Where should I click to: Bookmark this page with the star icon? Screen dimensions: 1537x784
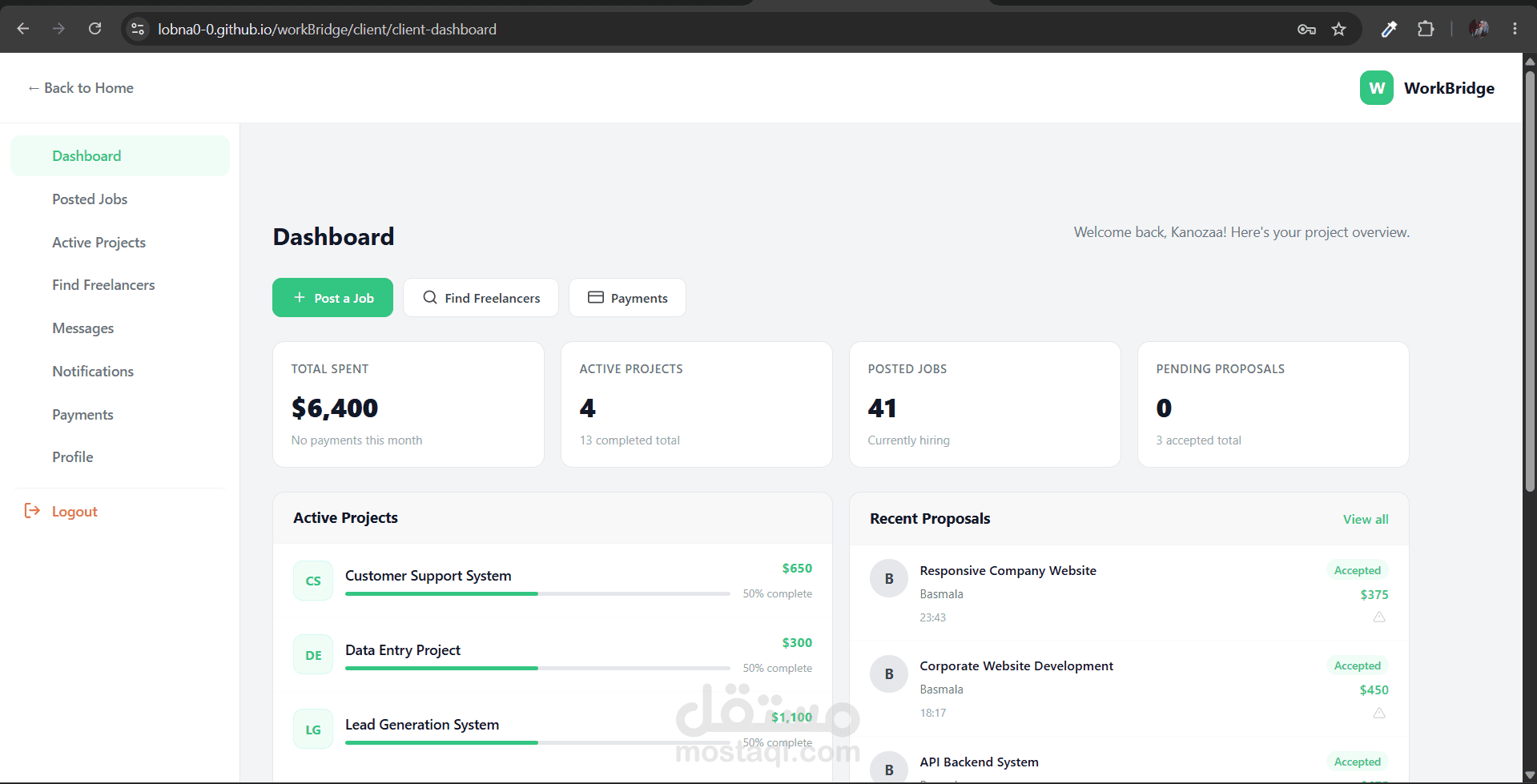pyautogui.click(x=1338, y=30)
